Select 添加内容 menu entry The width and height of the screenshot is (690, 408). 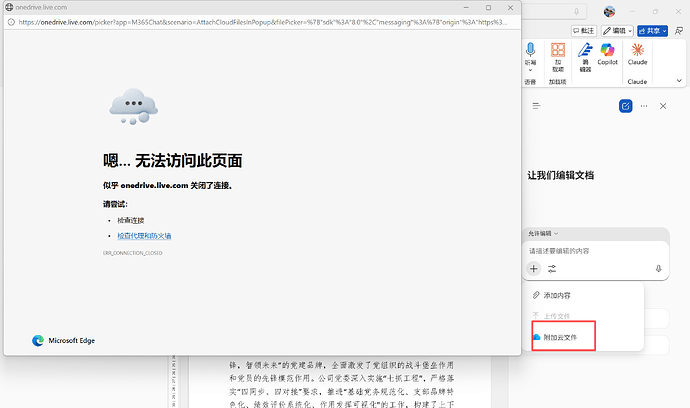tap(584, 295)
